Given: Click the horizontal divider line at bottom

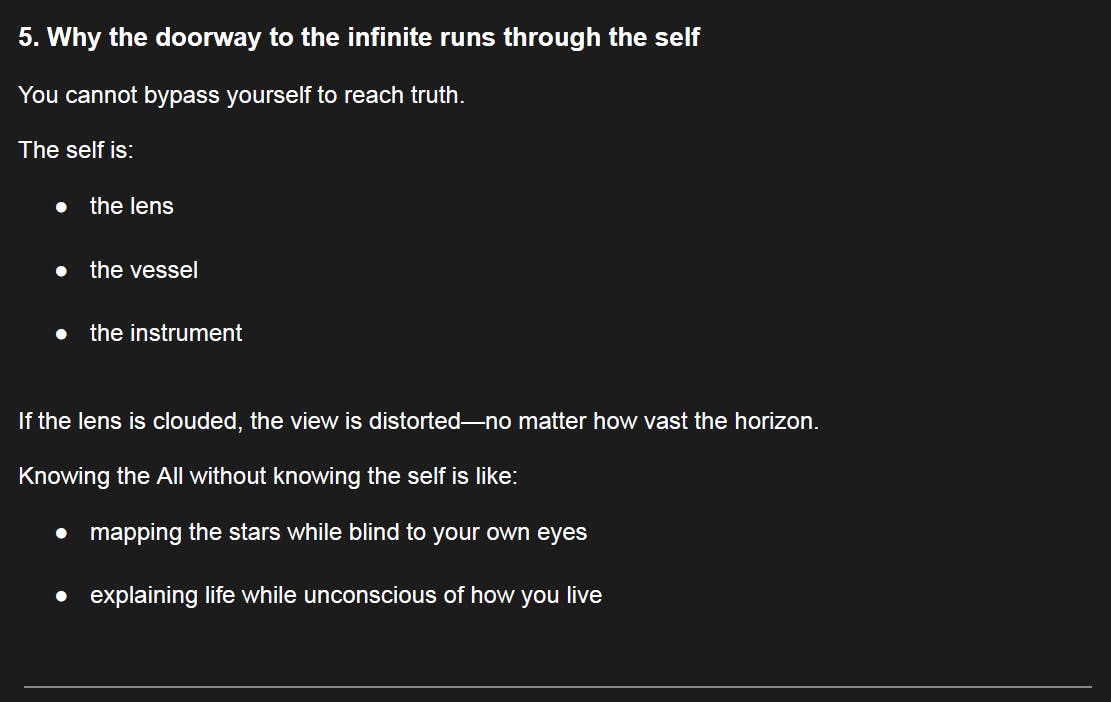Looking at the screenshot, I should click(x=557, y=686).
